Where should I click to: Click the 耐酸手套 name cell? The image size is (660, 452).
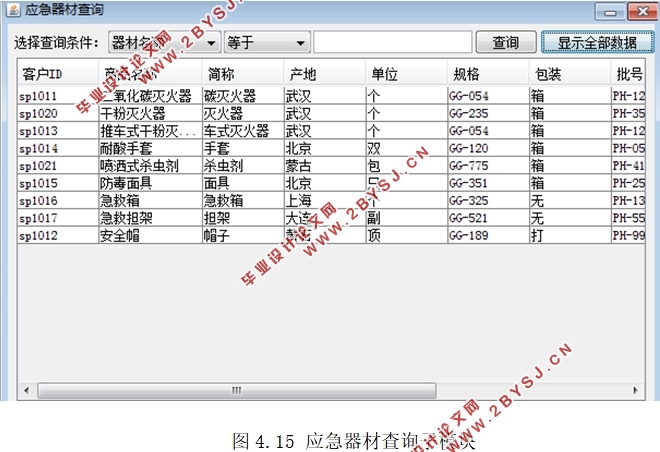coord(151,148)
